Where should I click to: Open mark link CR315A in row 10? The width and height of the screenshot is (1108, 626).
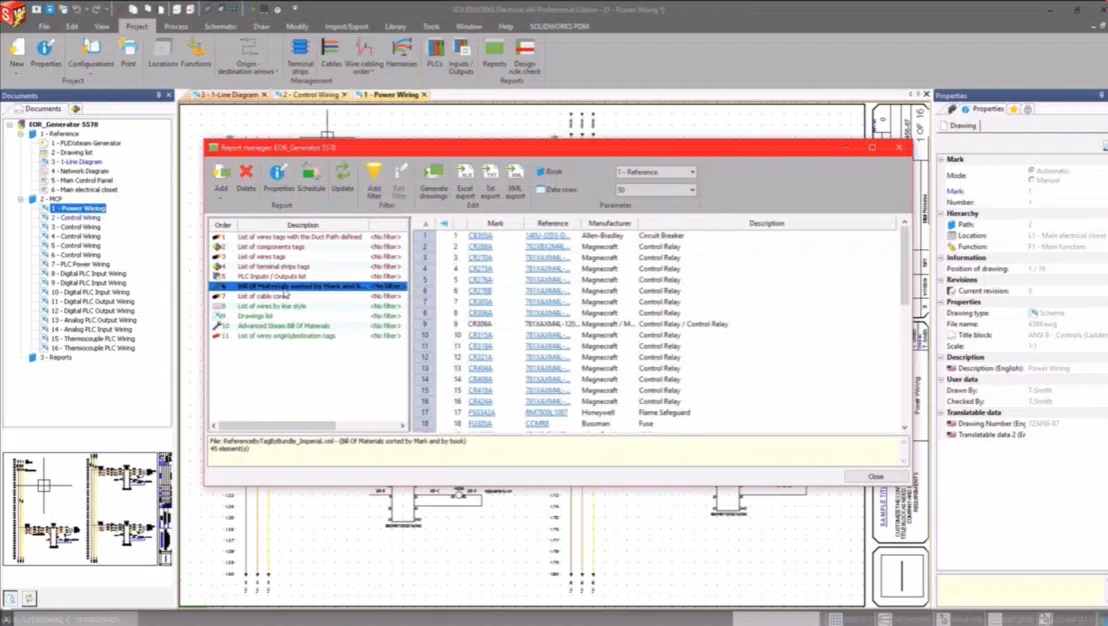click(x=480, y=335)
